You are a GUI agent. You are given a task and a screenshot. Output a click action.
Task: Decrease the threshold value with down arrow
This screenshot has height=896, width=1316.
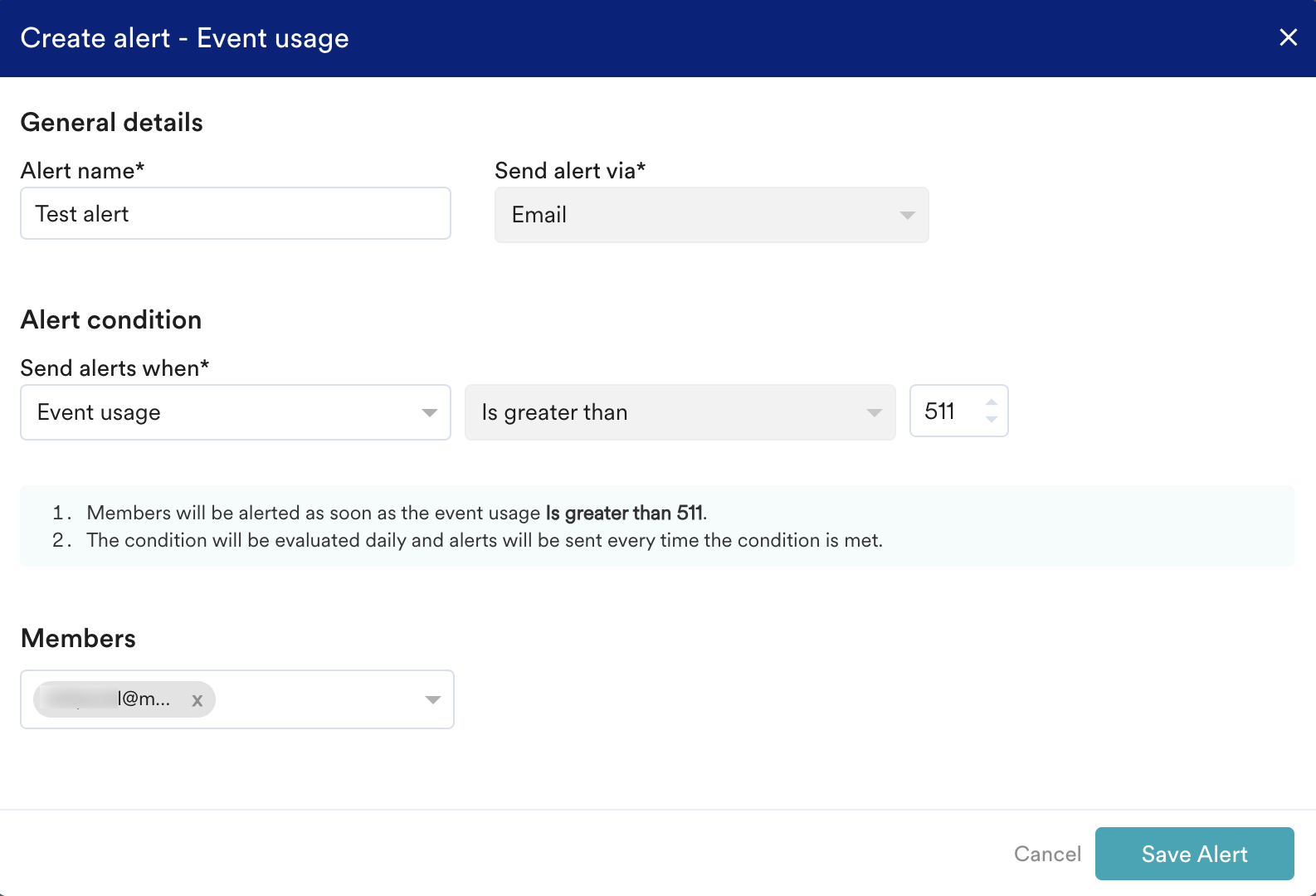pos(991,420)
